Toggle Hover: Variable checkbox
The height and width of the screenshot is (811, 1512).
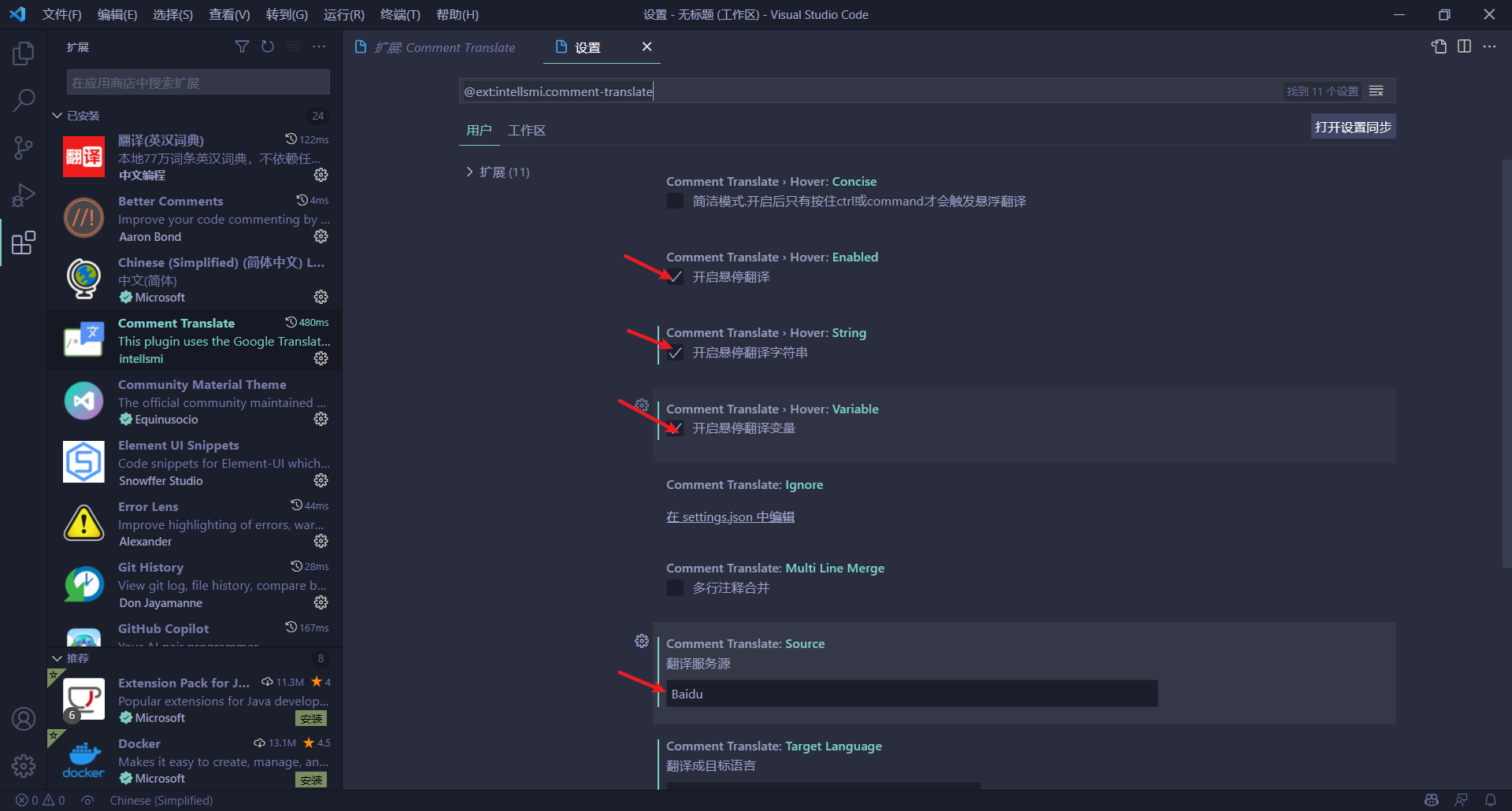[x=675, y=428]
